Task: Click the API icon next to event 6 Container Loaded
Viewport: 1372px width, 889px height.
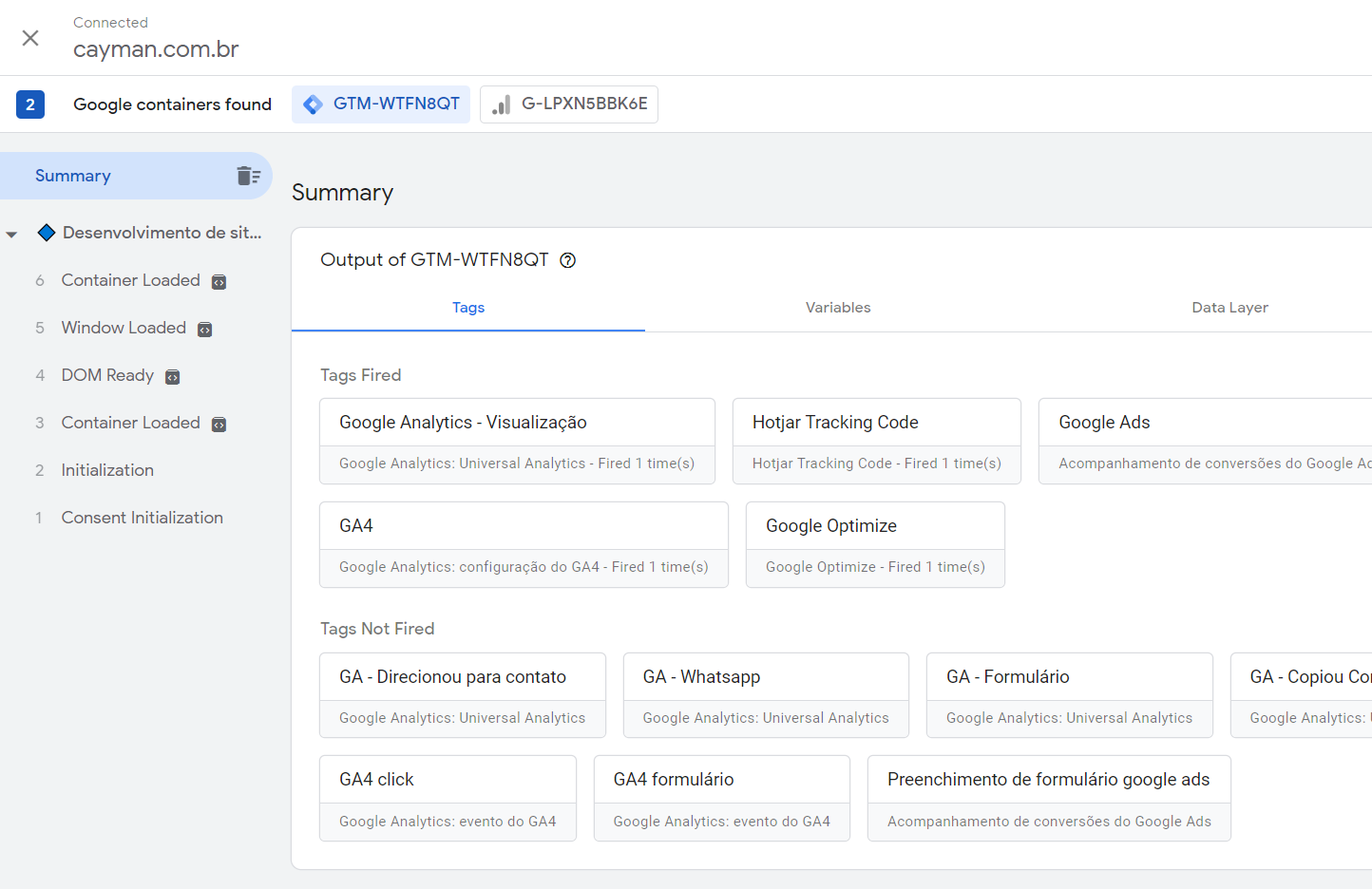Action: 219,282
